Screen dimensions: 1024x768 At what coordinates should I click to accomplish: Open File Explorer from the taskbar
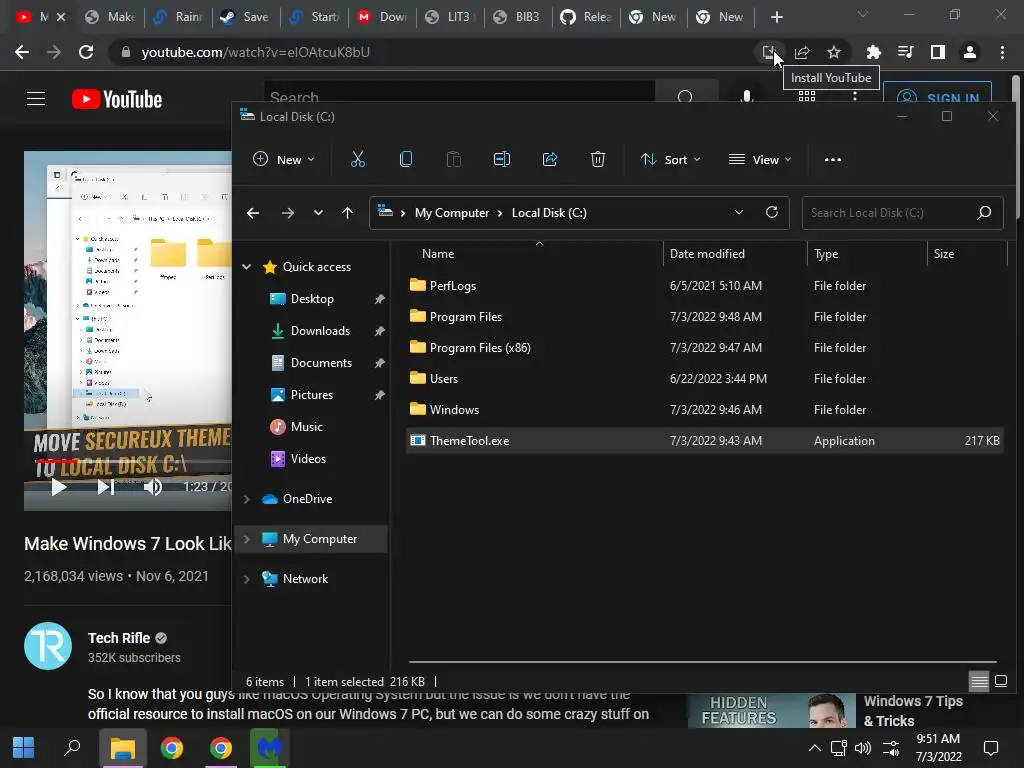coord(122,748)
